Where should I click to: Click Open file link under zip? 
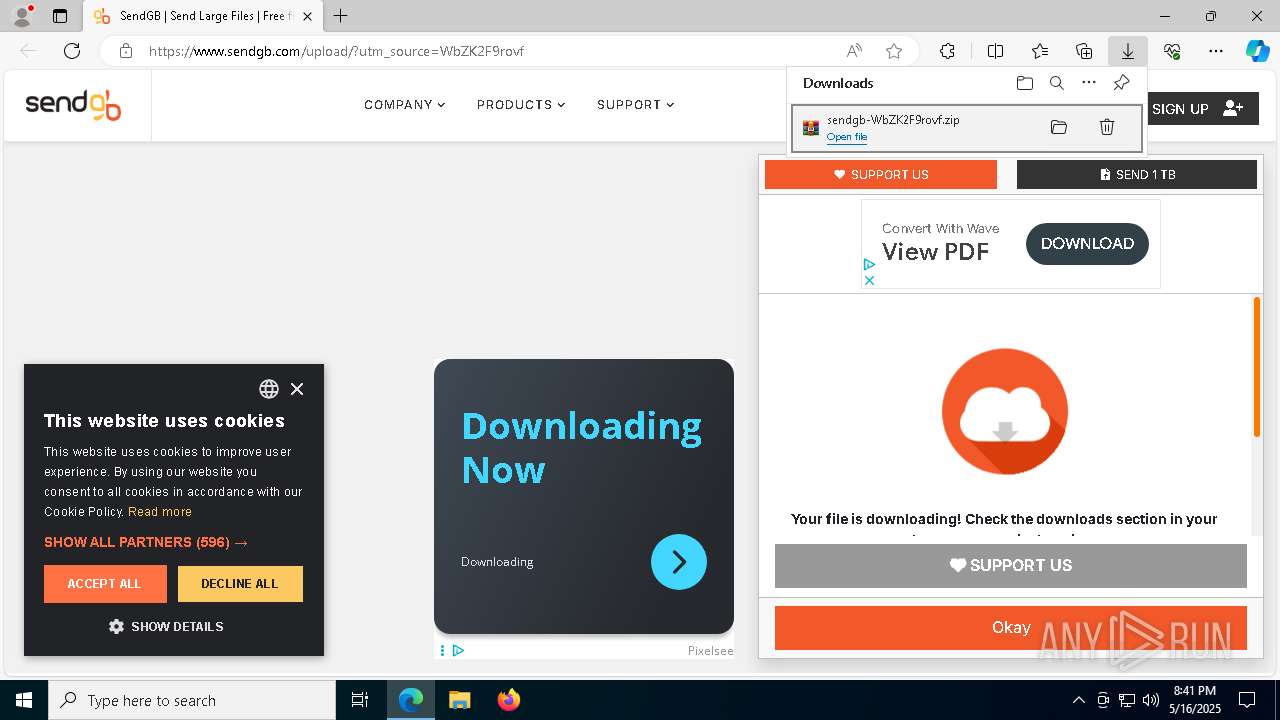847,137
